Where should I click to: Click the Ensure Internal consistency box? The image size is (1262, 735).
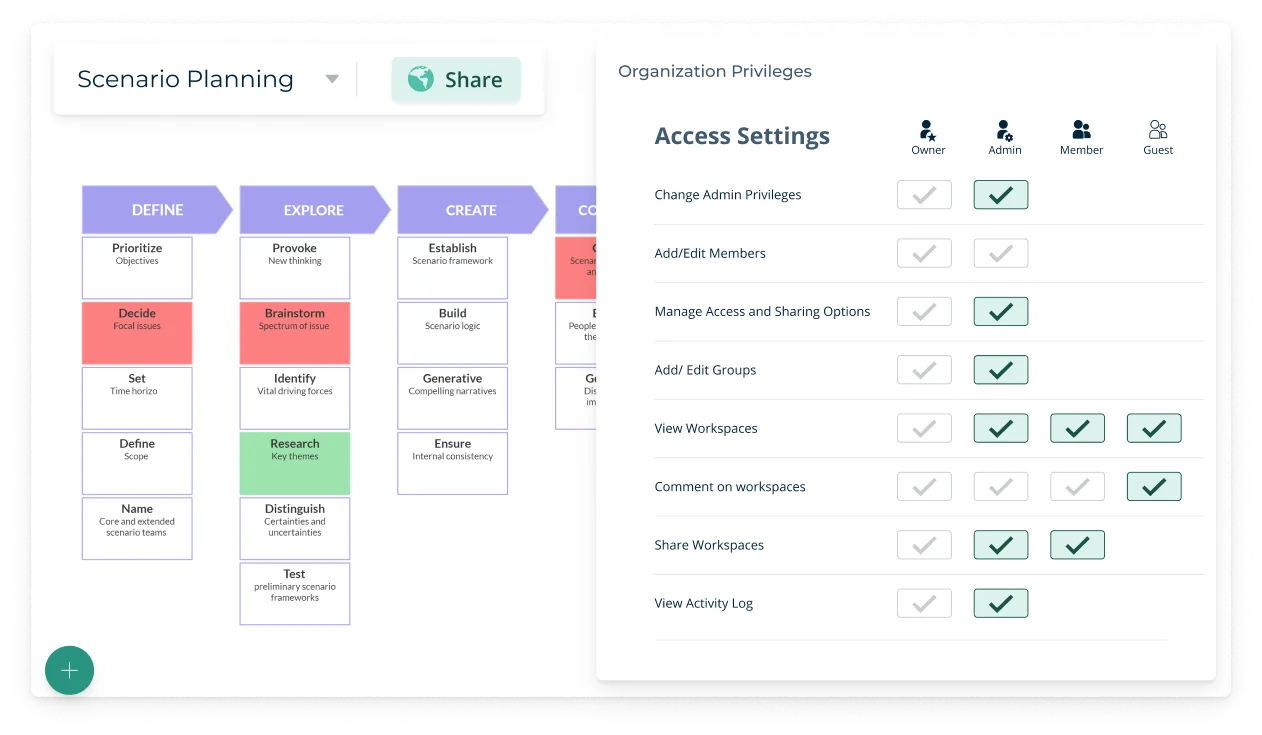click(x=452, y=463)
